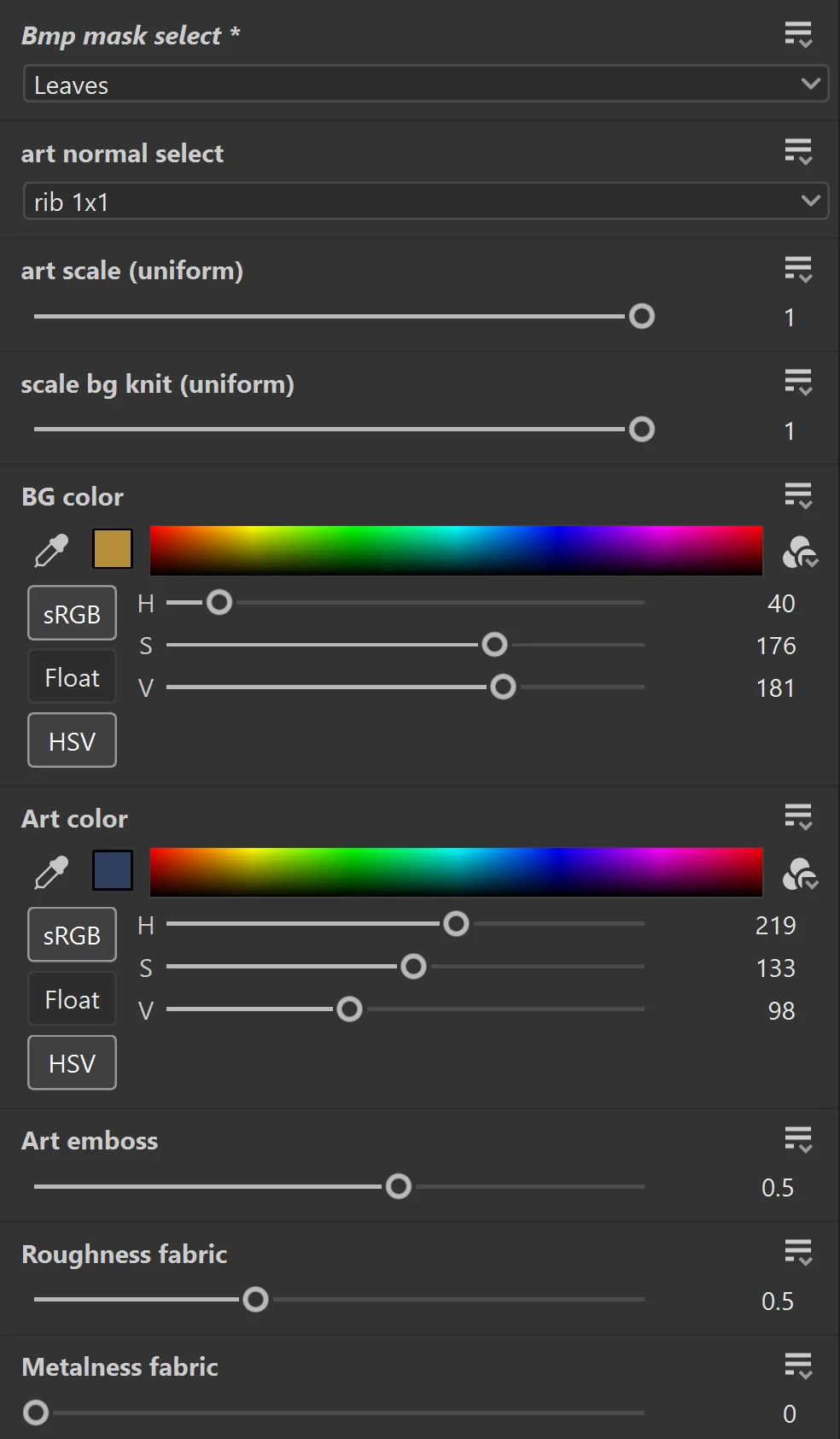Open BG color options menu icon

click(x=798, y=496)
